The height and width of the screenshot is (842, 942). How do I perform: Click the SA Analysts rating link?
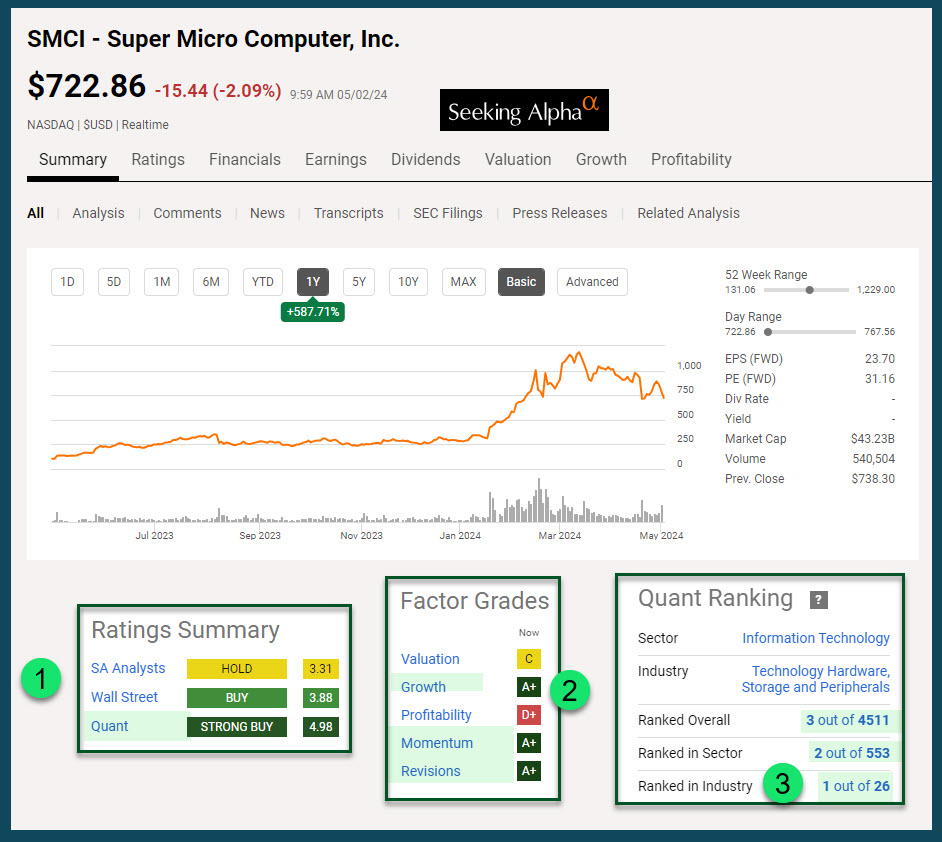pos(128,668)
